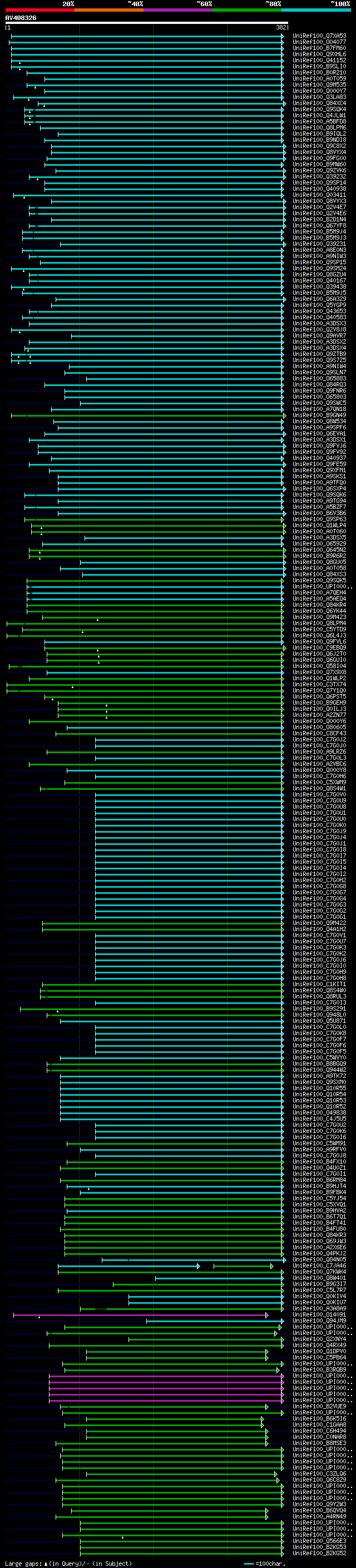Image resolution: width=356 pixels, height=1568 pixels.
Task: Select the UniRef100_Q3LA83 label
Action: tap(319, 97)
